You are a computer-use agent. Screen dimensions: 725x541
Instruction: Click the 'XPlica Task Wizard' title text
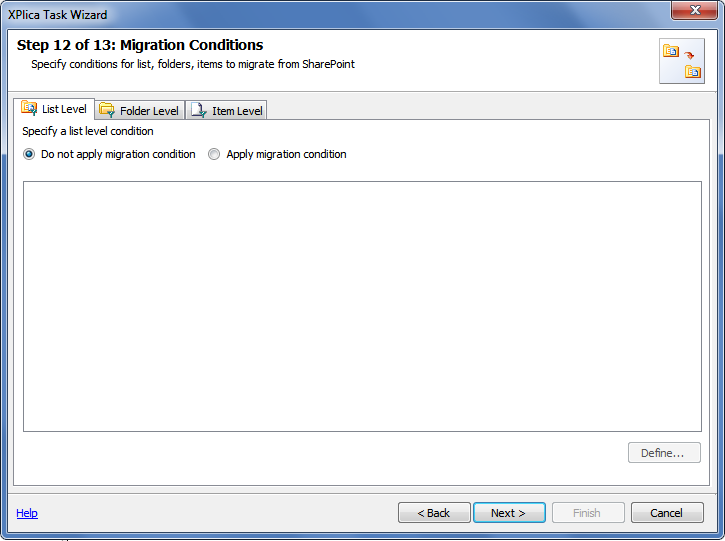(x=57, y=15)
